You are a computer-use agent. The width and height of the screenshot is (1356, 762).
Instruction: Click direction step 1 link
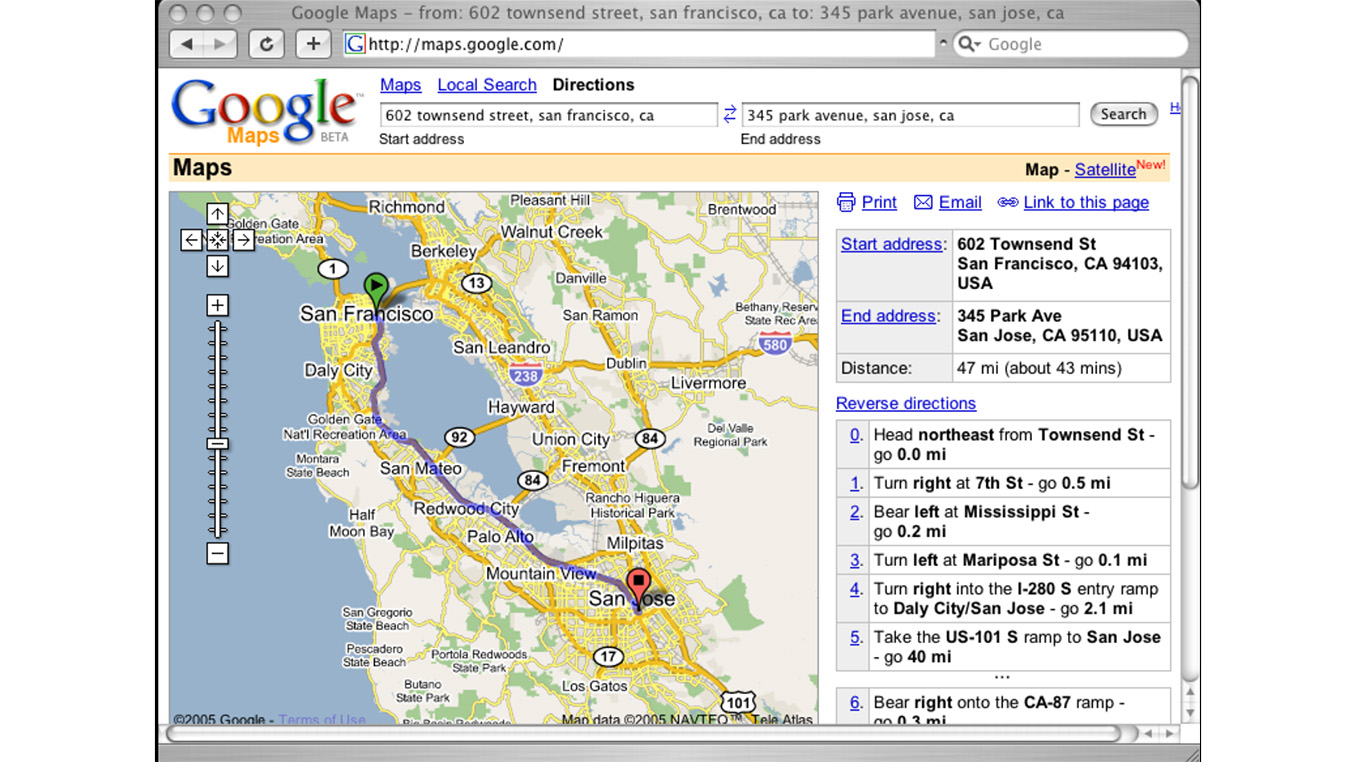coord(855,483)
